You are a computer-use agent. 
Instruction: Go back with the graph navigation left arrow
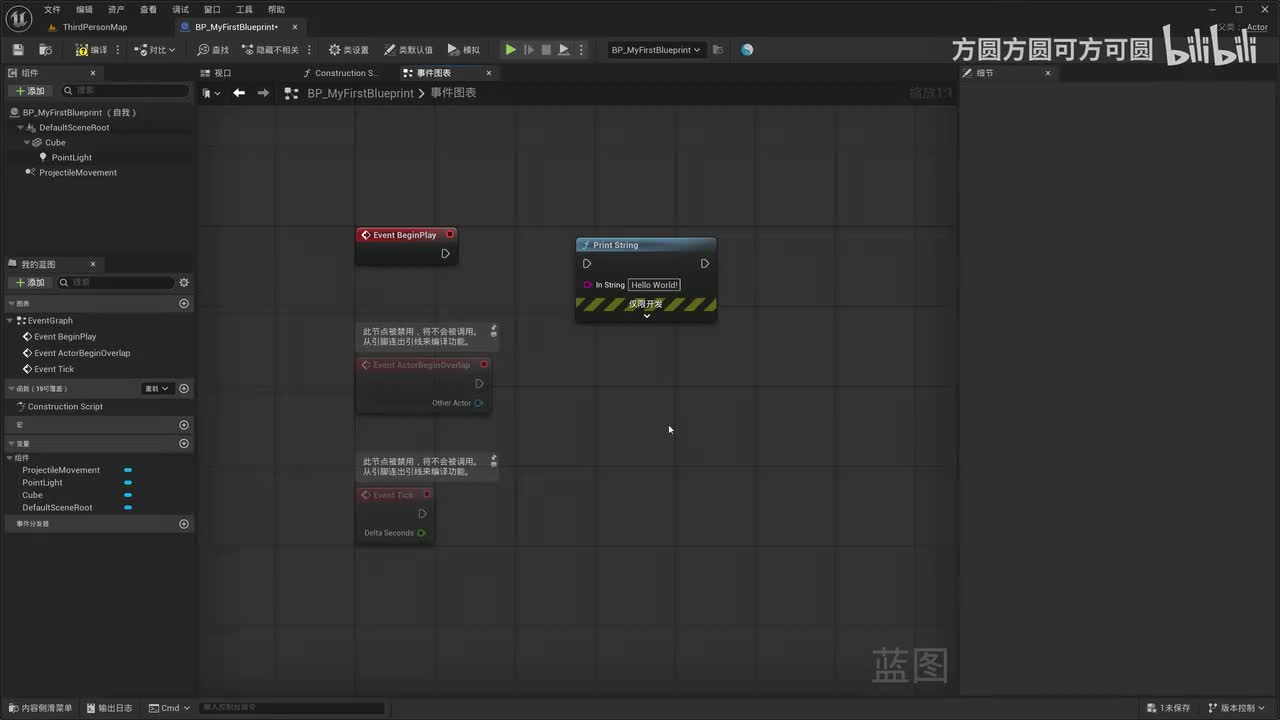click(x=239, y=93)
